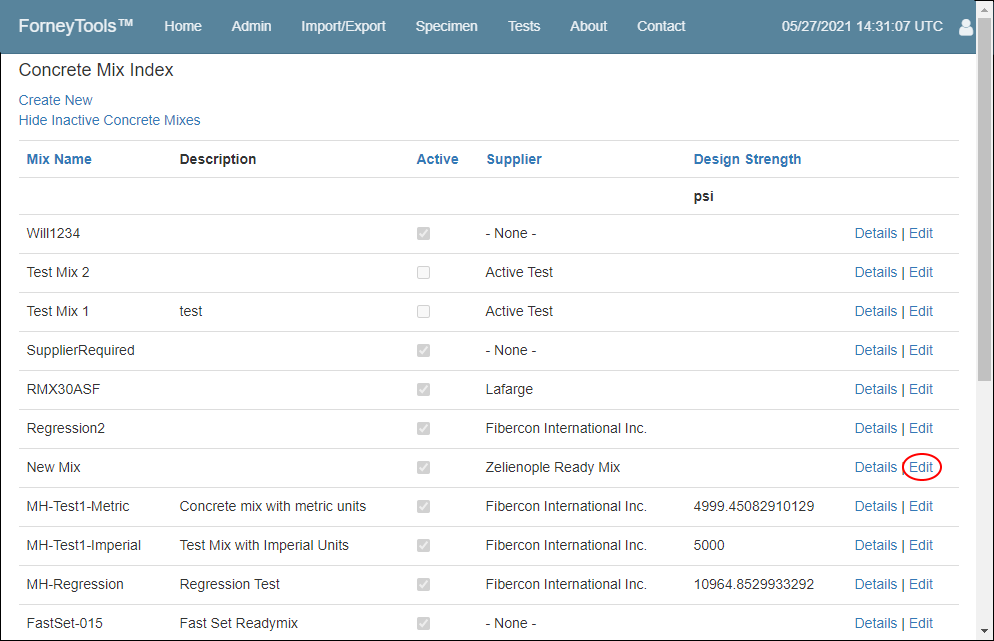Click the Concrete mix with metric units description
The image size is (994, 641).
point(273,507)
